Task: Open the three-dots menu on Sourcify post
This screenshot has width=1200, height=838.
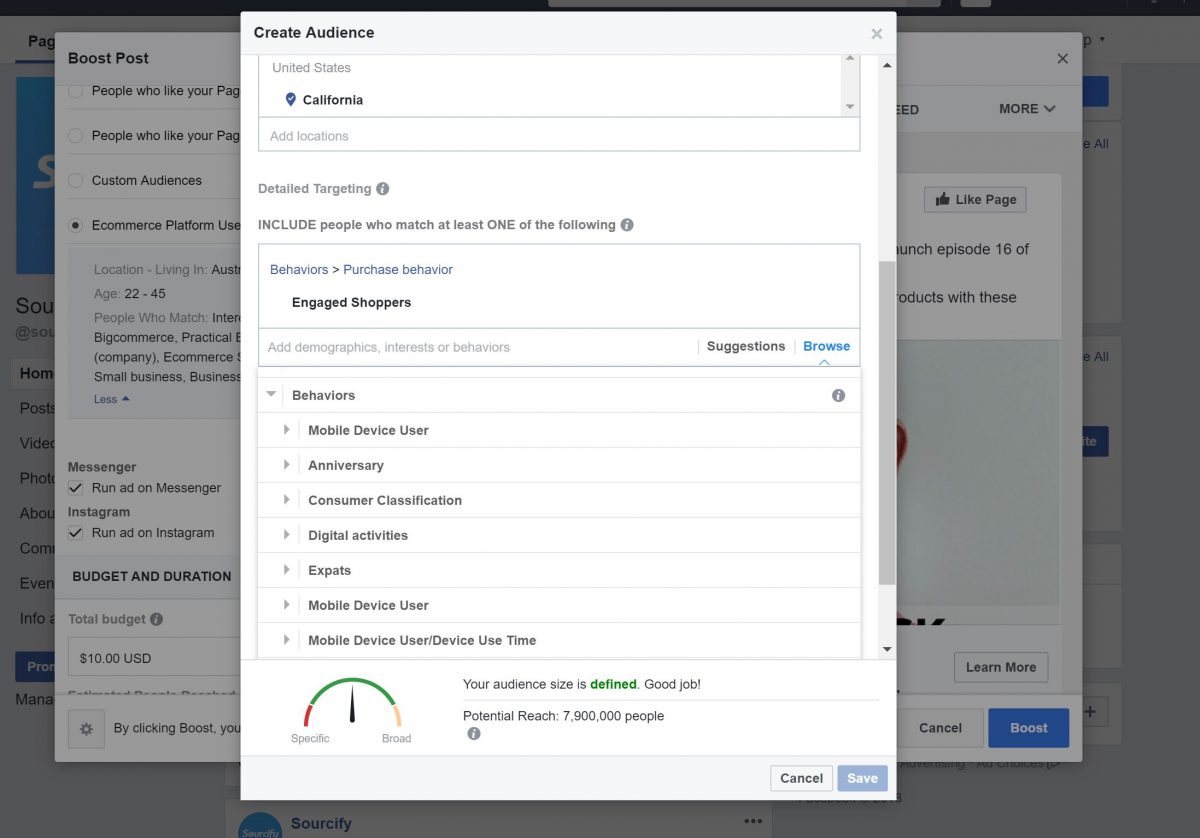Action: tap(753, 821)
